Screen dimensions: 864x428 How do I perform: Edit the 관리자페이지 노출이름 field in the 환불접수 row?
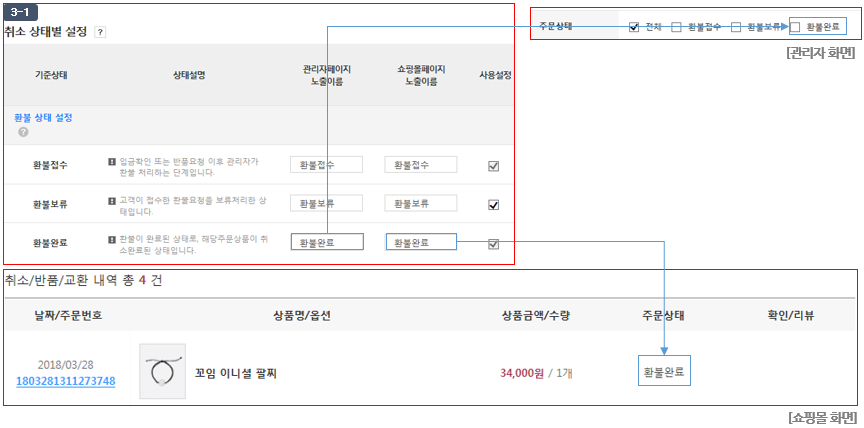[326, 165]
